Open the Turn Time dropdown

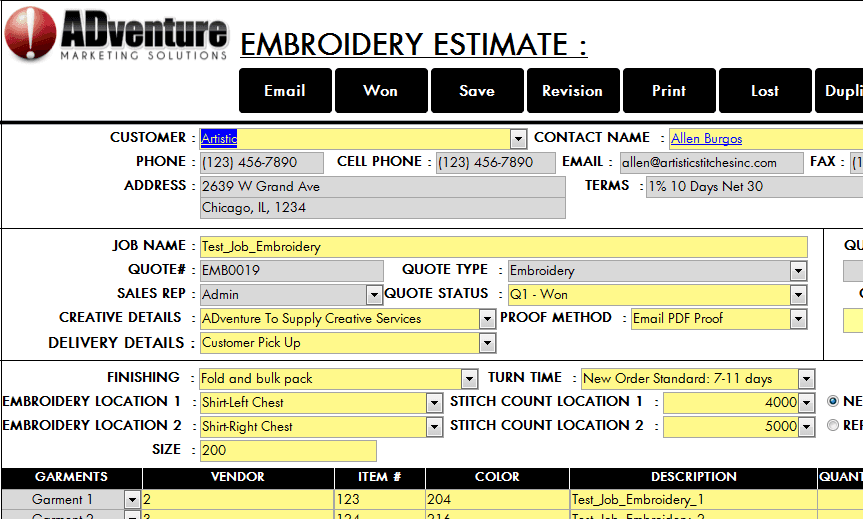(x=806, y=379)
